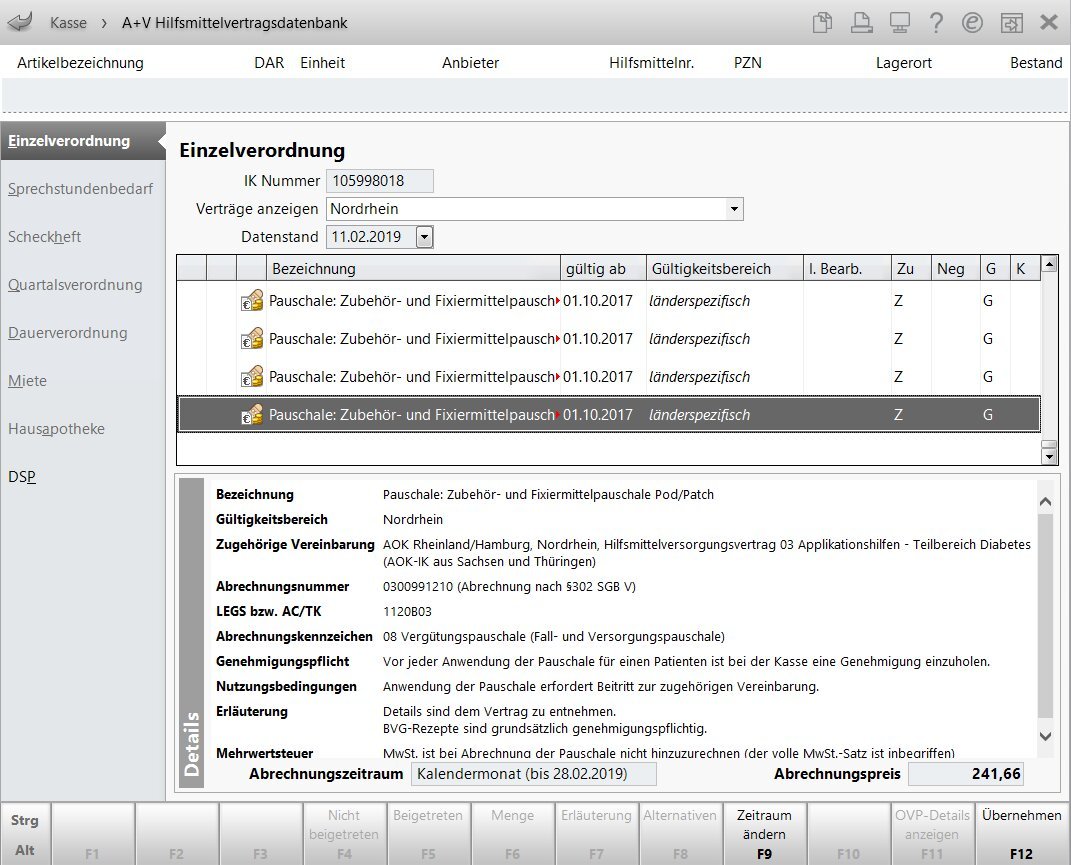This screenshot has width=1071, height=865.
Task: Click the IK Nummer field
Action: [x=380, y=181]
